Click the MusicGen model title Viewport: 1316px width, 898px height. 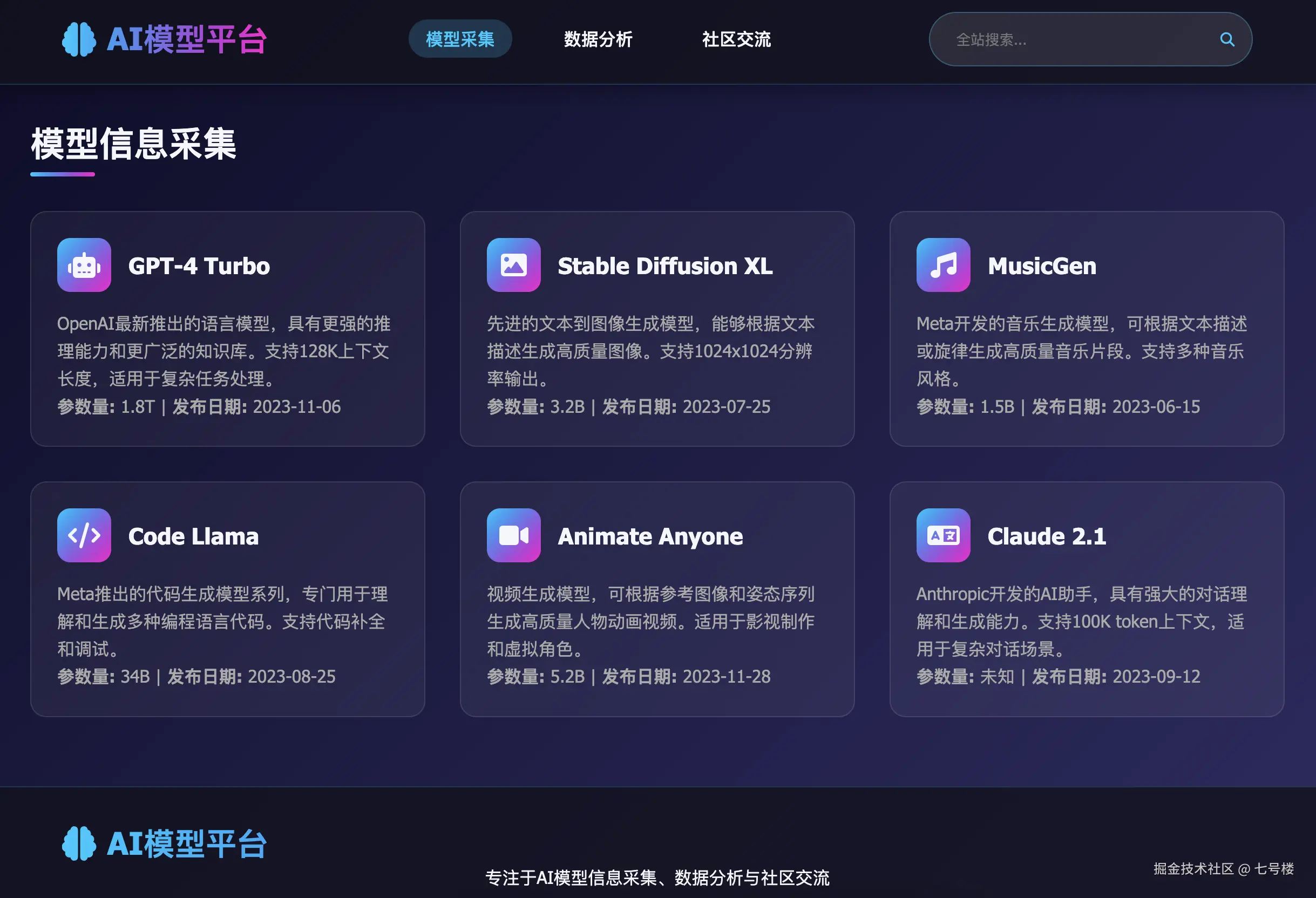pyautogui.click(x=1041, y=266)
